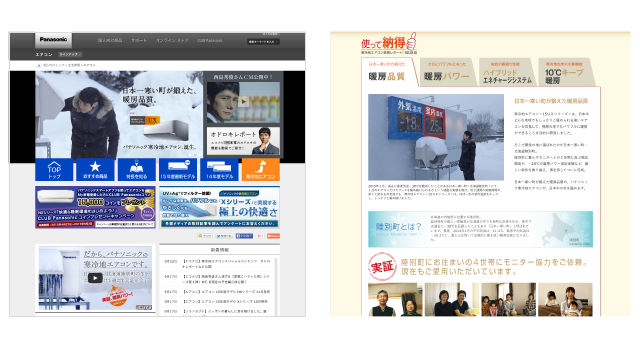This screenshot has width=640, height=360.
Task: Click the TOP house icon tile
Action: coord(54,169)
